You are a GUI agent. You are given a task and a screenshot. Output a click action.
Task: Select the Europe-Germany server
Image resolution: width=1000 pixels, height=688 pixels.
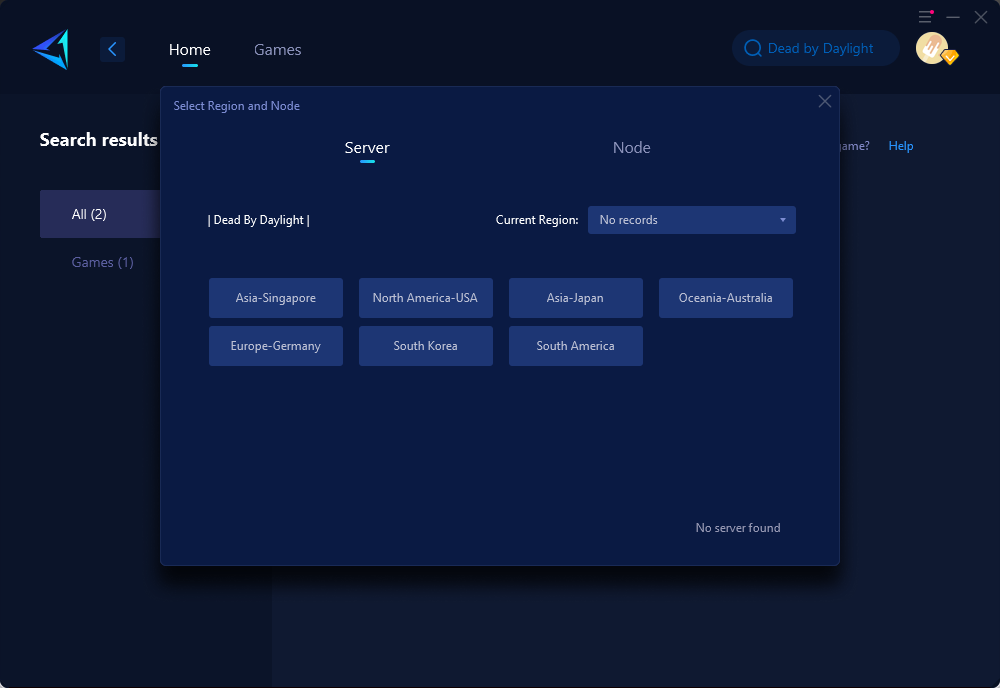275,346
